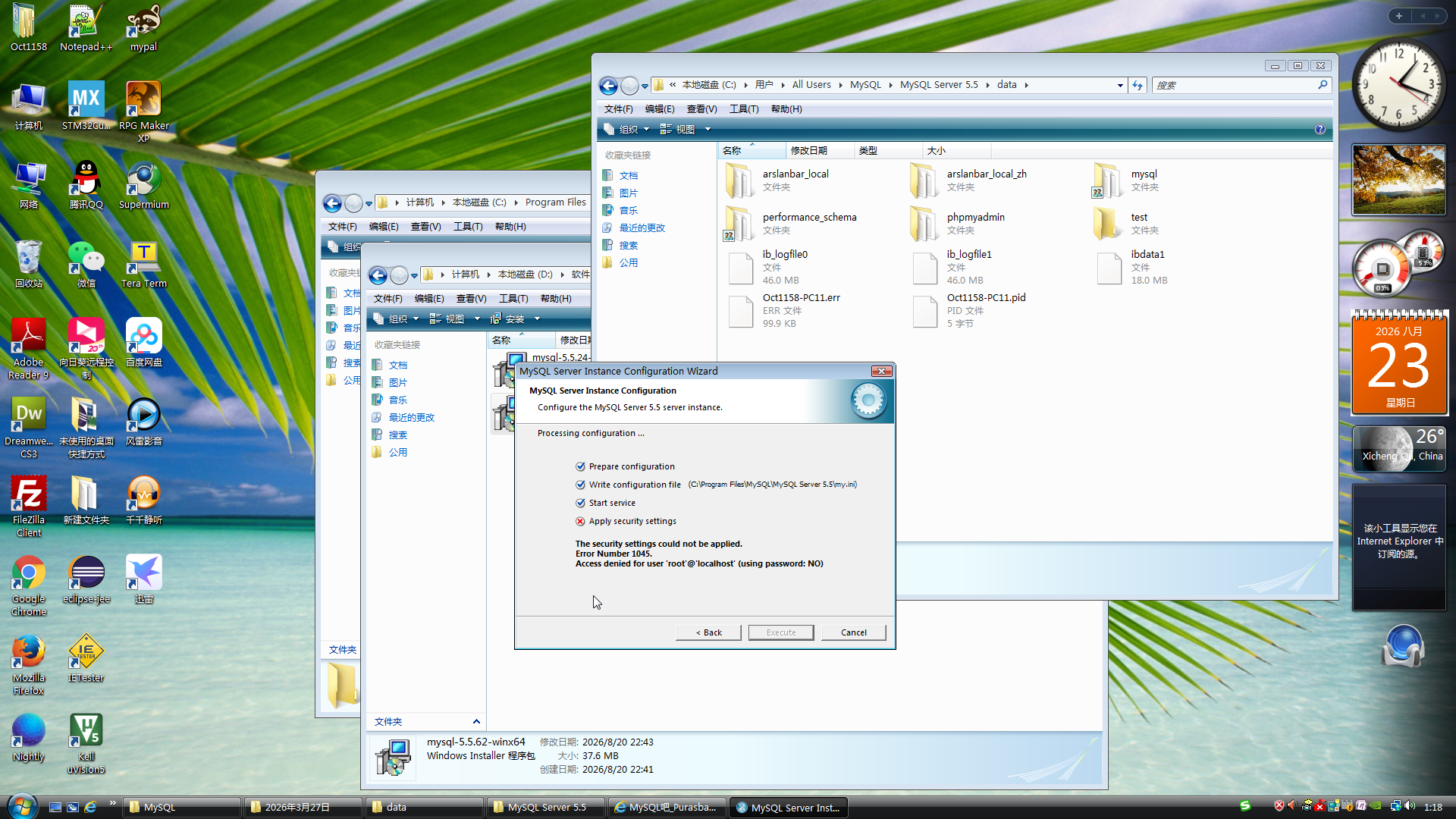Expand the data window address bar history
This screenshot has height=819, width=1456.
point(1120,86)
